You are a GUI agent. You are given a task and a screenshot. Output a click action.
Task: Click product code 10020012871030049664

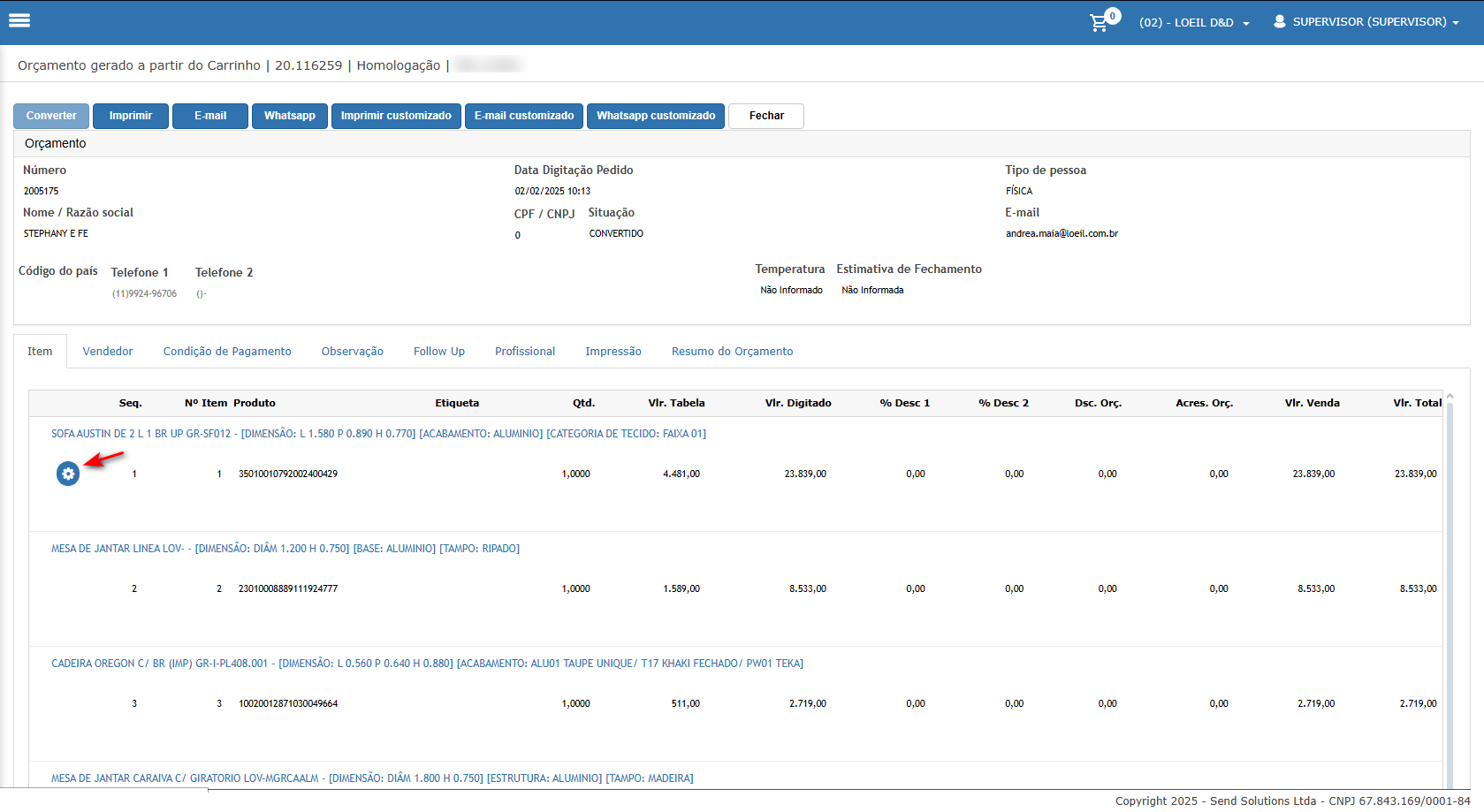click(288, 704)
